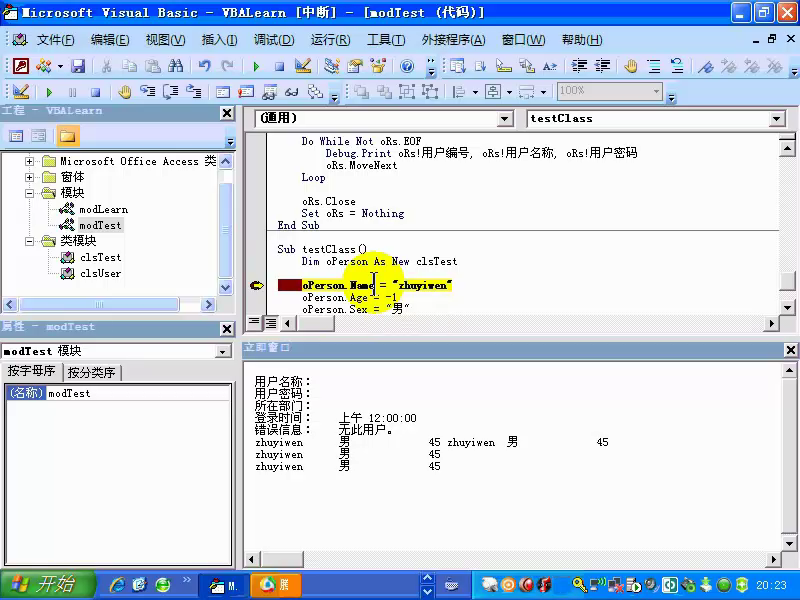This screenshot has width=800, height=600.
Task: Click the Uncomment Block icon
Action: (677, 66)
